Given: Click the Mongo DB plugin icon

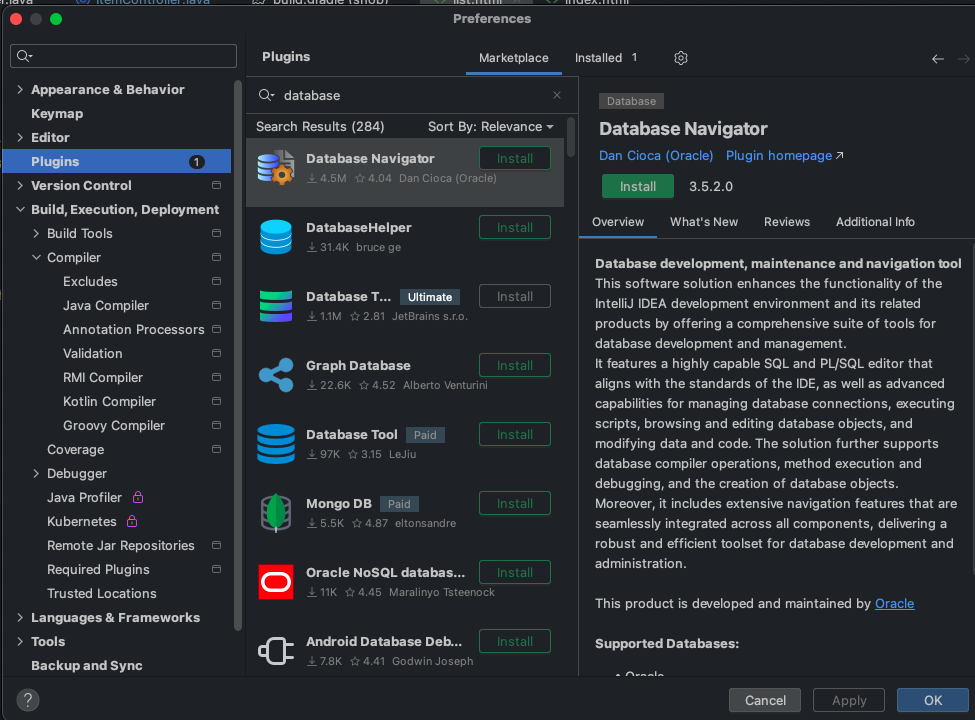Looking at the screenshot, I should click(275, 513).
